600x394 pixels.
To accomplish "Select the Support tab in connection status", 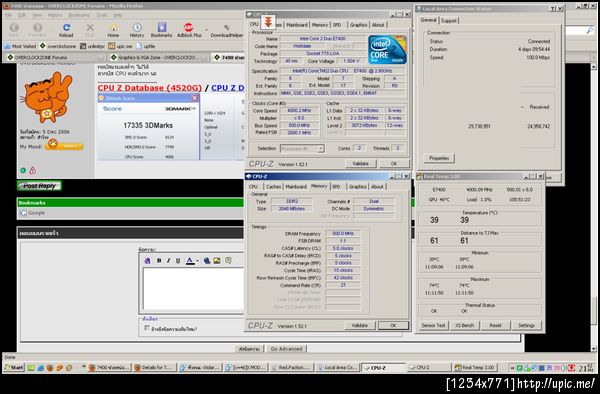I will click(448, 20).
